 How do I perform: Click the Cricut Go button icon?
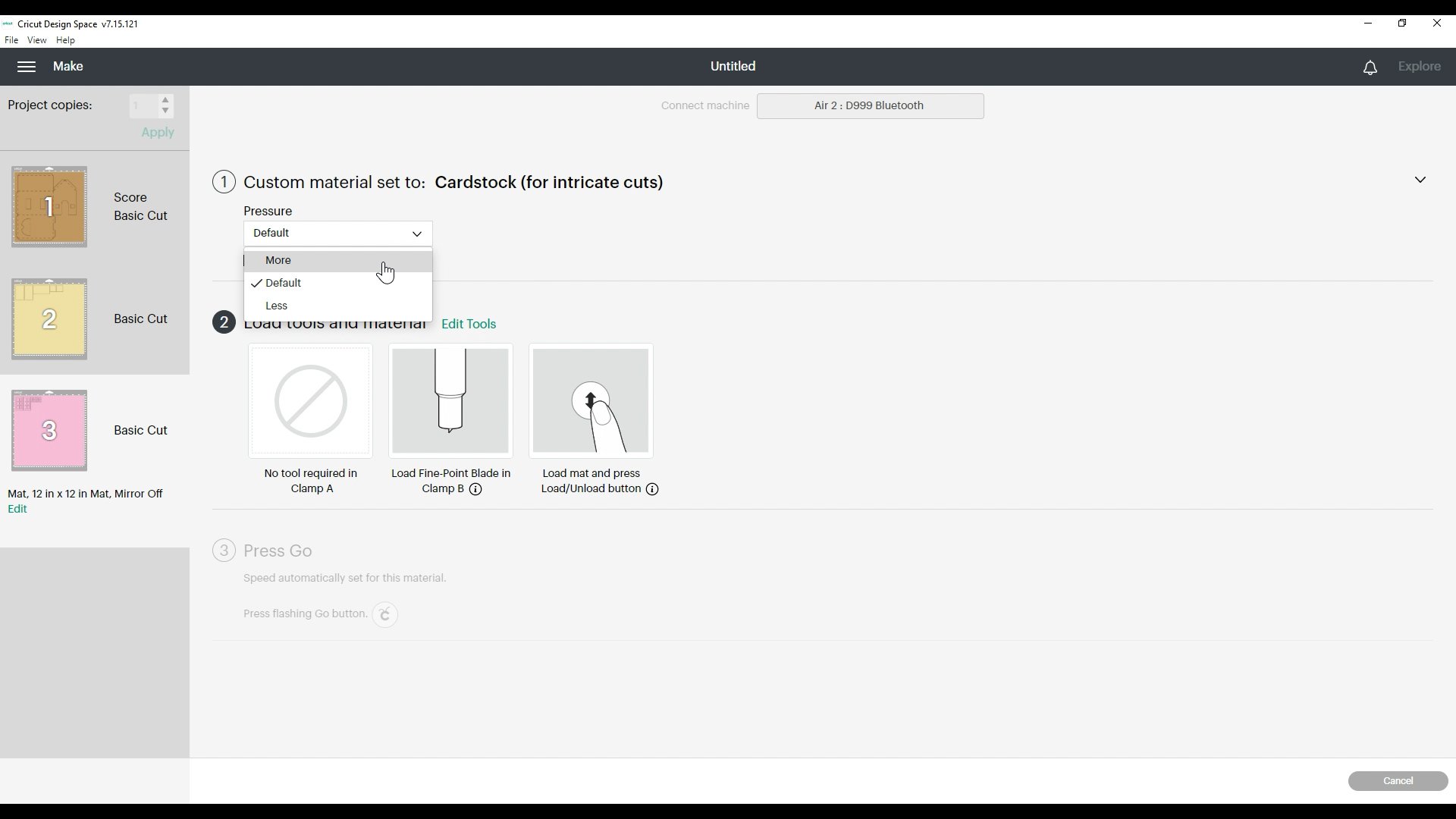(x=385, y=614)
